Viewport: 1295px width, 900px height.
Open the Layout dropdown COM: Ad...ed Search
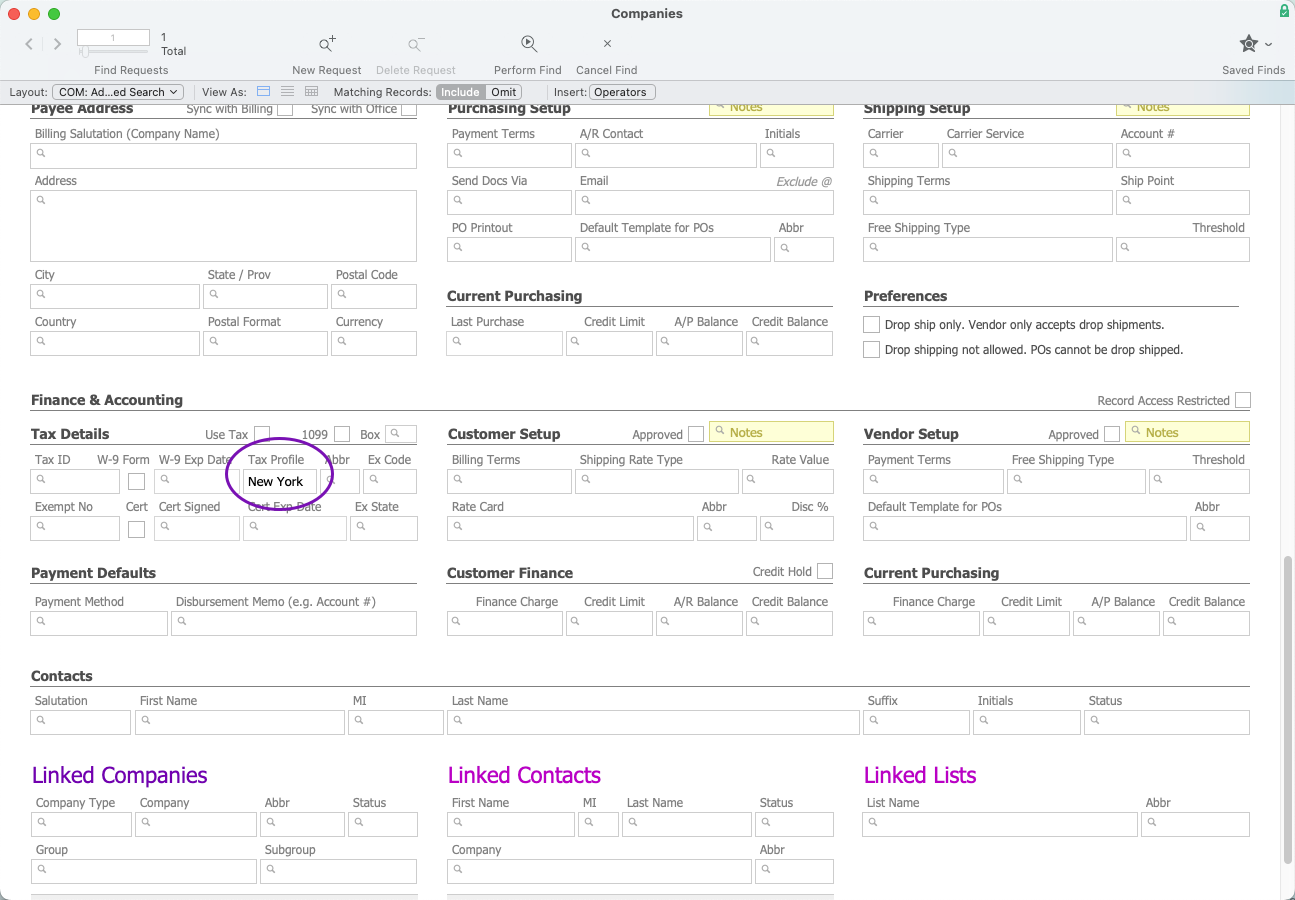(x=118, y=92)
